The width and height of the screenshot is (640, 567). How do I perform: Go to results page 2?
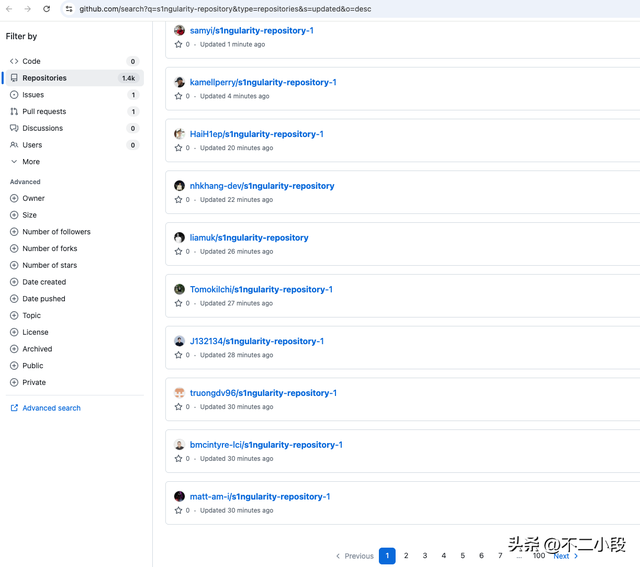406,556
